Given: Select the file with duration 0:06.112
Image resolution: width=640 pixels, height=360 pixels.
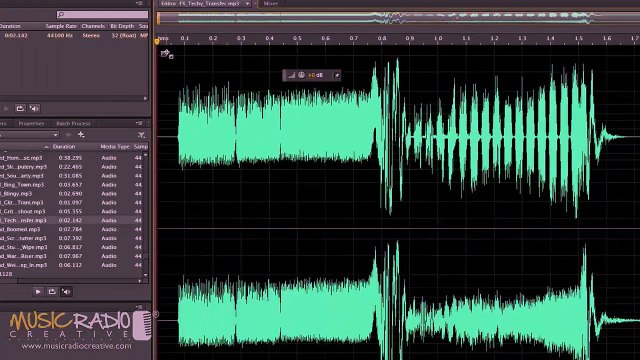Looking at the screenshot, I should coord(71,265).
